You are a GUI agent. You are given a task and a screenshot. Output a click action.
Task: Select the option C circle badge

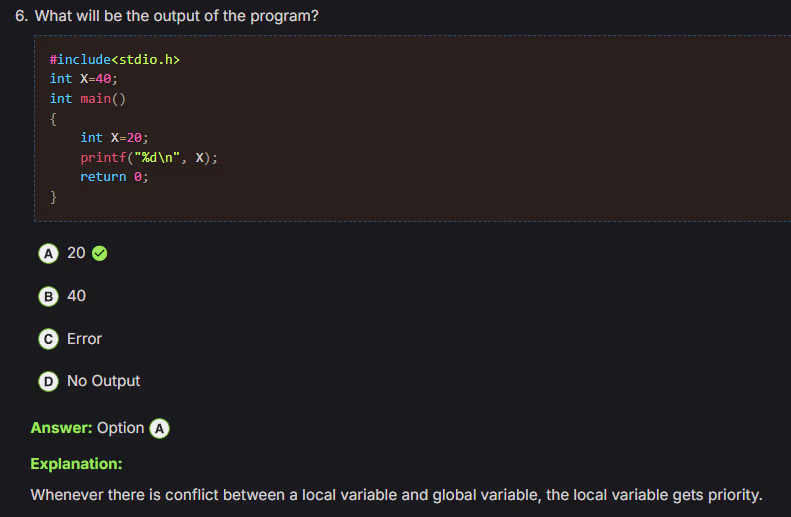pyautogui.click(x=48, y=339)
